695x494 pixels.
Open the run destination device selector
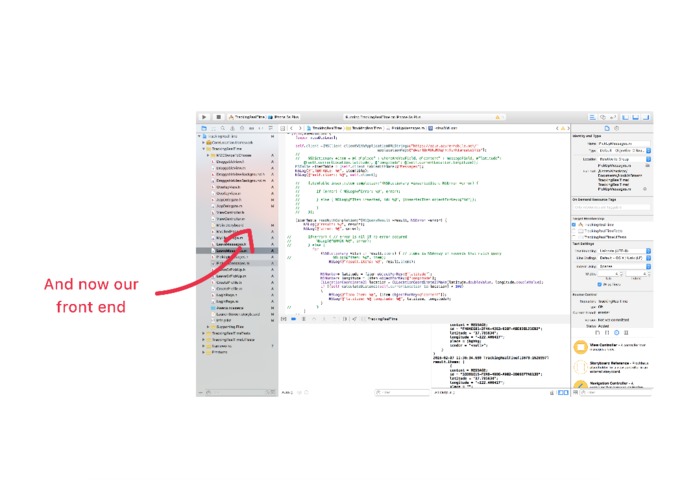(284, 117)
